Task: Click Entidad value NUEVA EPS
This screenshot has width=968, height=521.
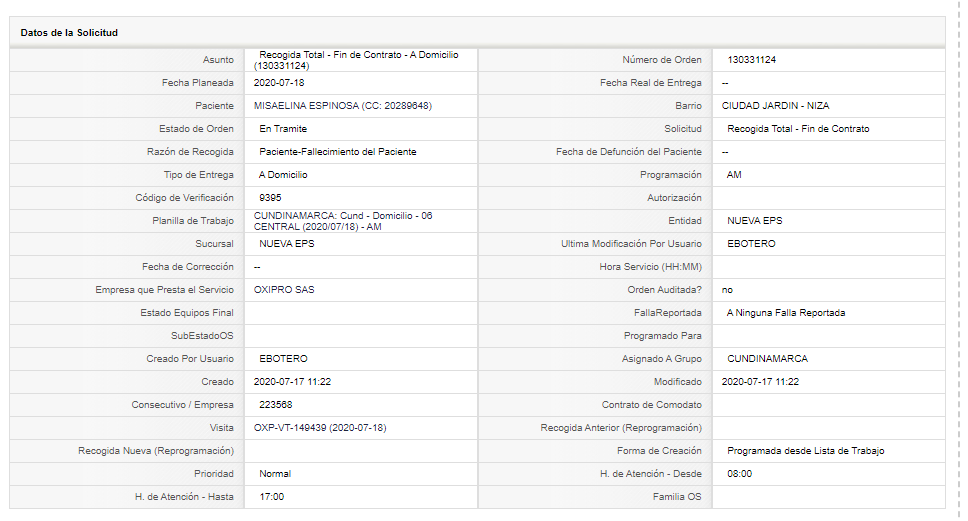Action: pos(754,220)
